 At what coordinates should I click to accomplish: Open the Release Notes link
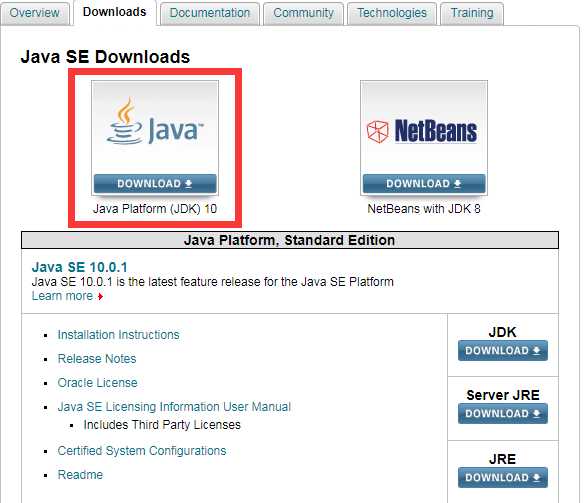pos(97,359)
